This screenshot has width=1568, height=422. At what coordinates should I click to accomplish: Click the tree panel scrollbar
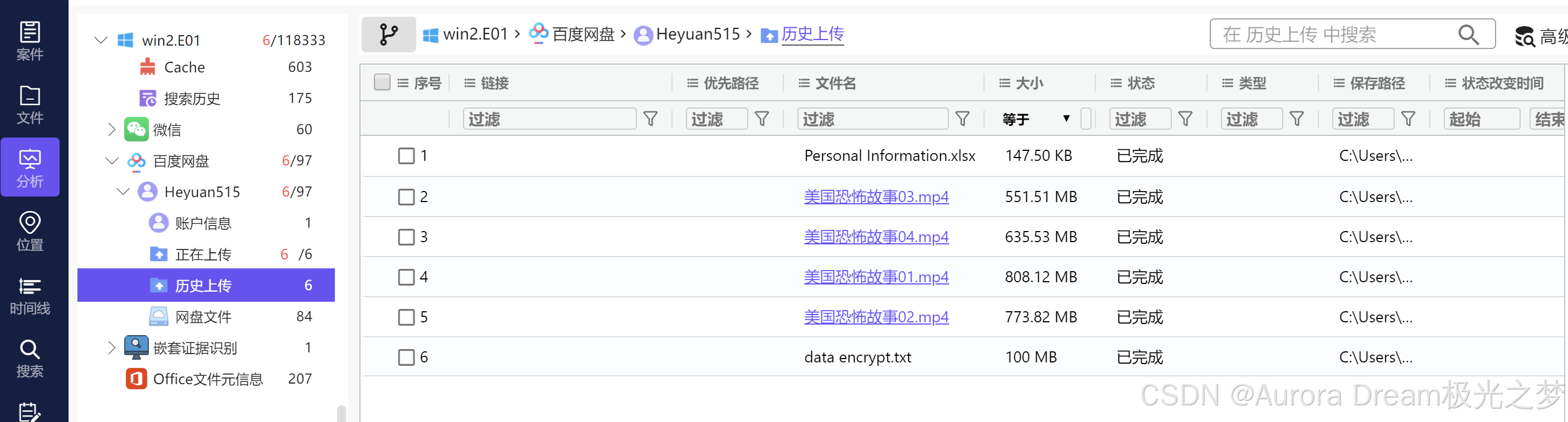coord(342,414)
